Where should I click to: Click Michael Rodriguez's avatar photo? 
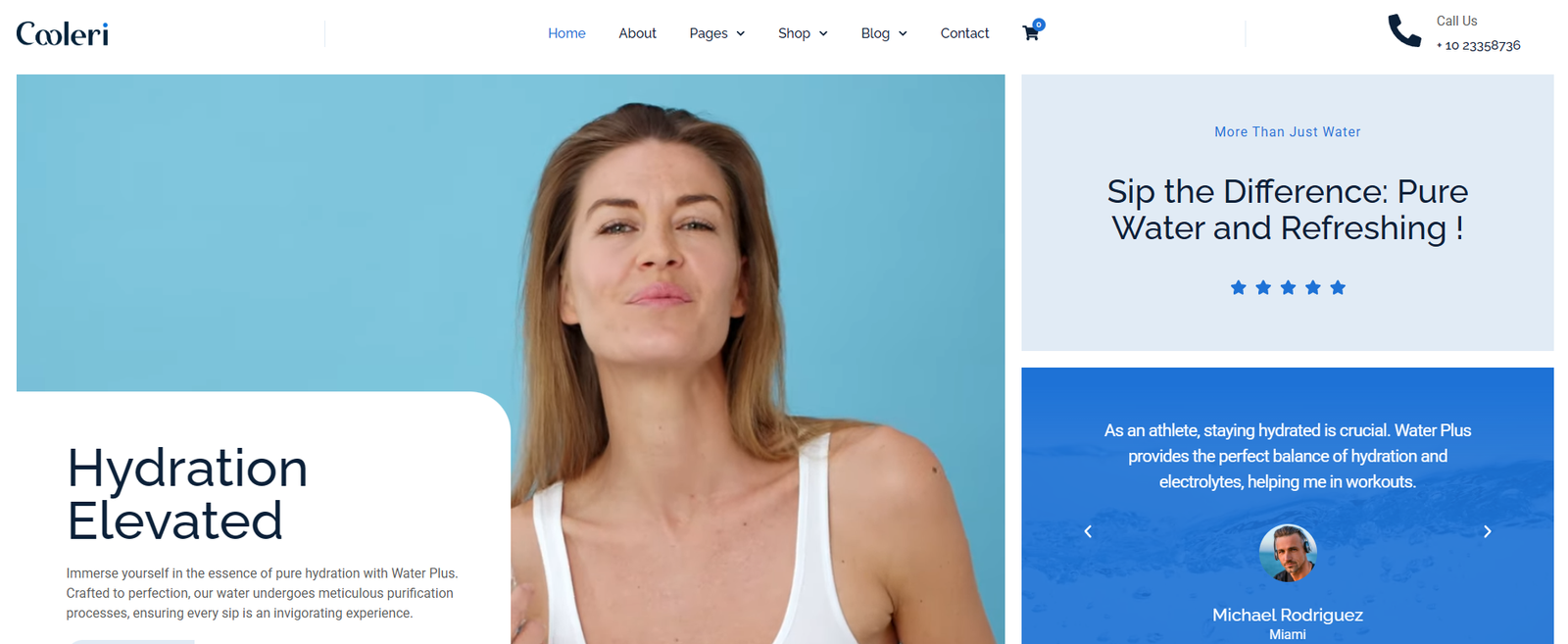point(1288,553)
